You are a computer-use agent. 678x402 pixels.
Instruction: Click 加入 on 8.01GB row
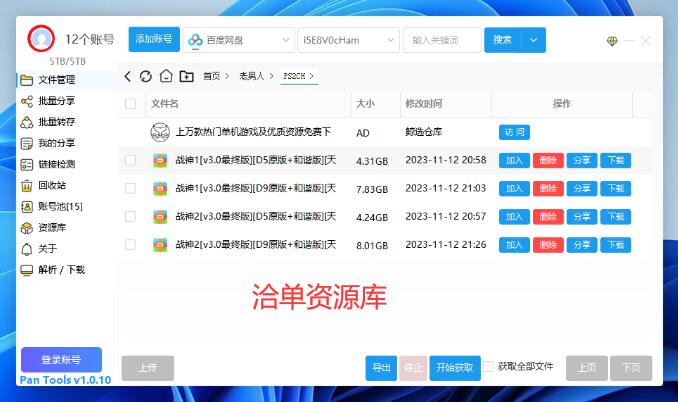tap(514, 245)
